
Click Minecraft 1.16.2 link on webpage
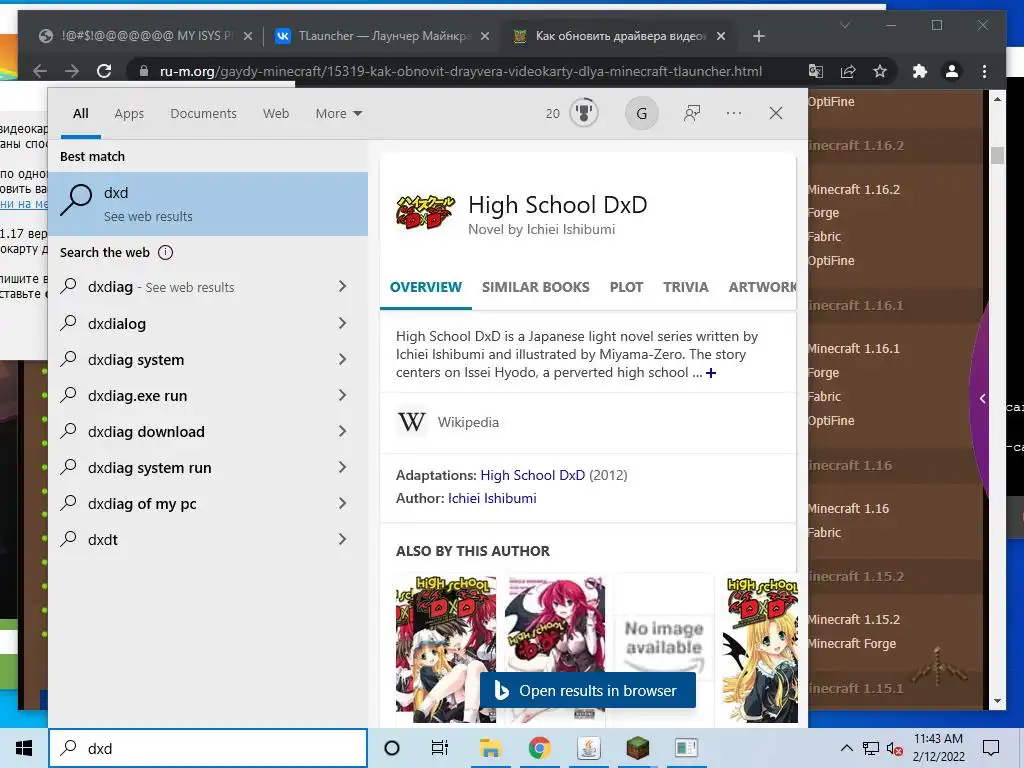coord(854,190)
